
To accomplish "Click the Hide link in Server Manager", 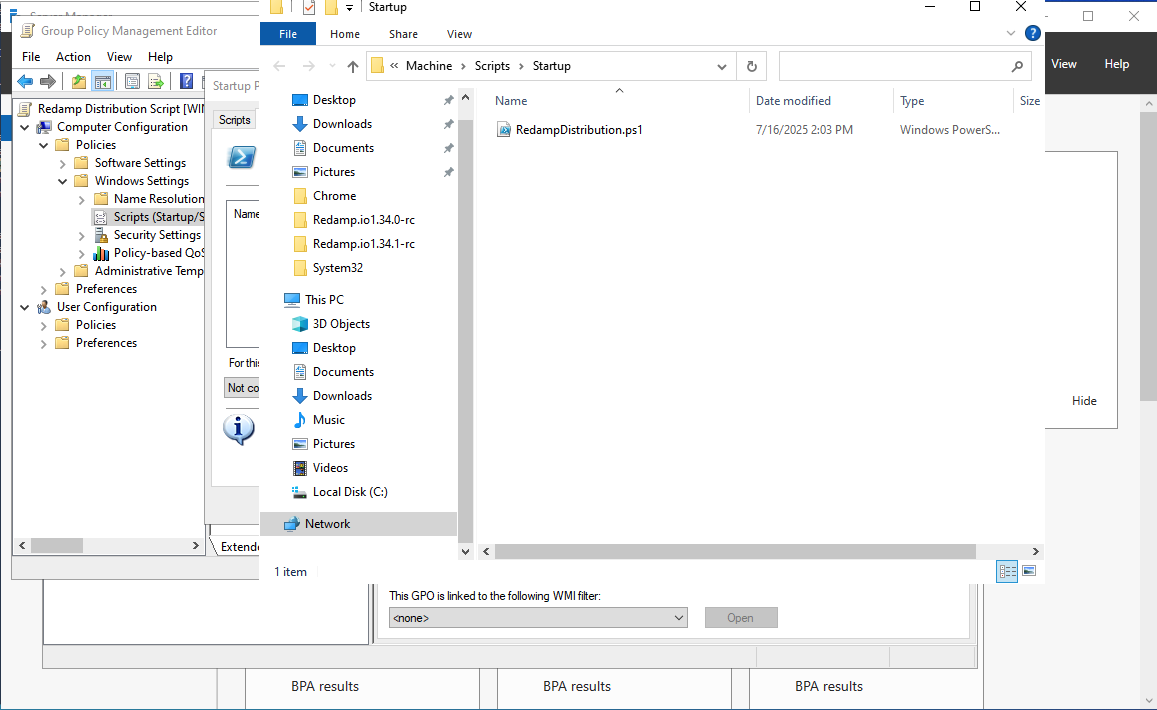I will coord(1084,401).
